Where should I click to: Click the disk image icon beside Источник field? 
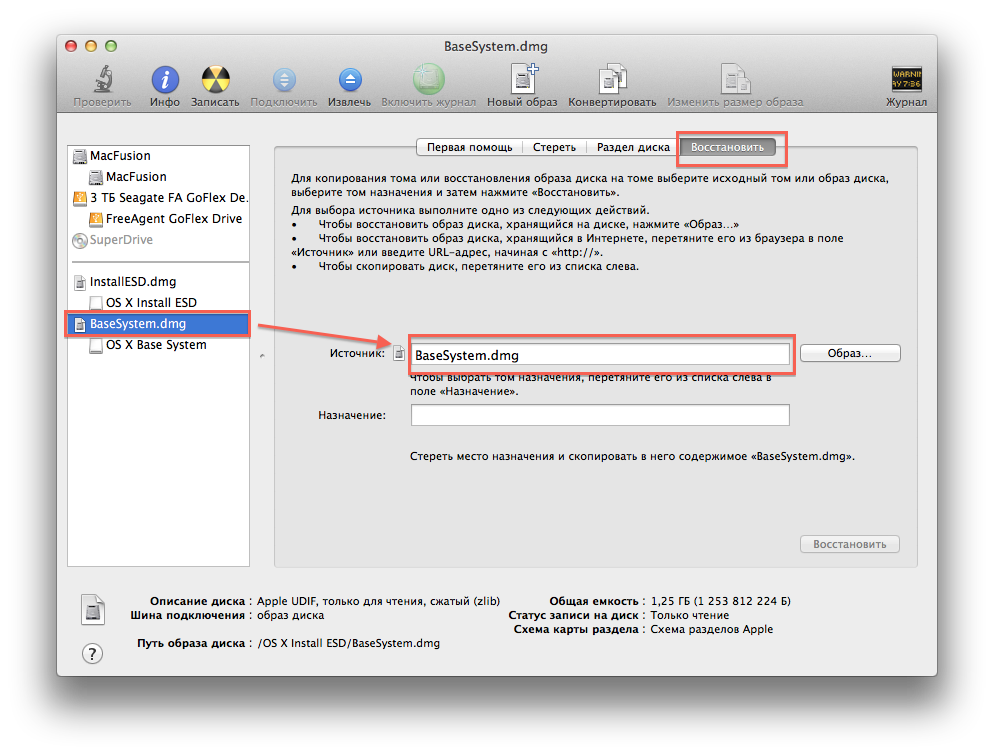(x=399, y=353)
